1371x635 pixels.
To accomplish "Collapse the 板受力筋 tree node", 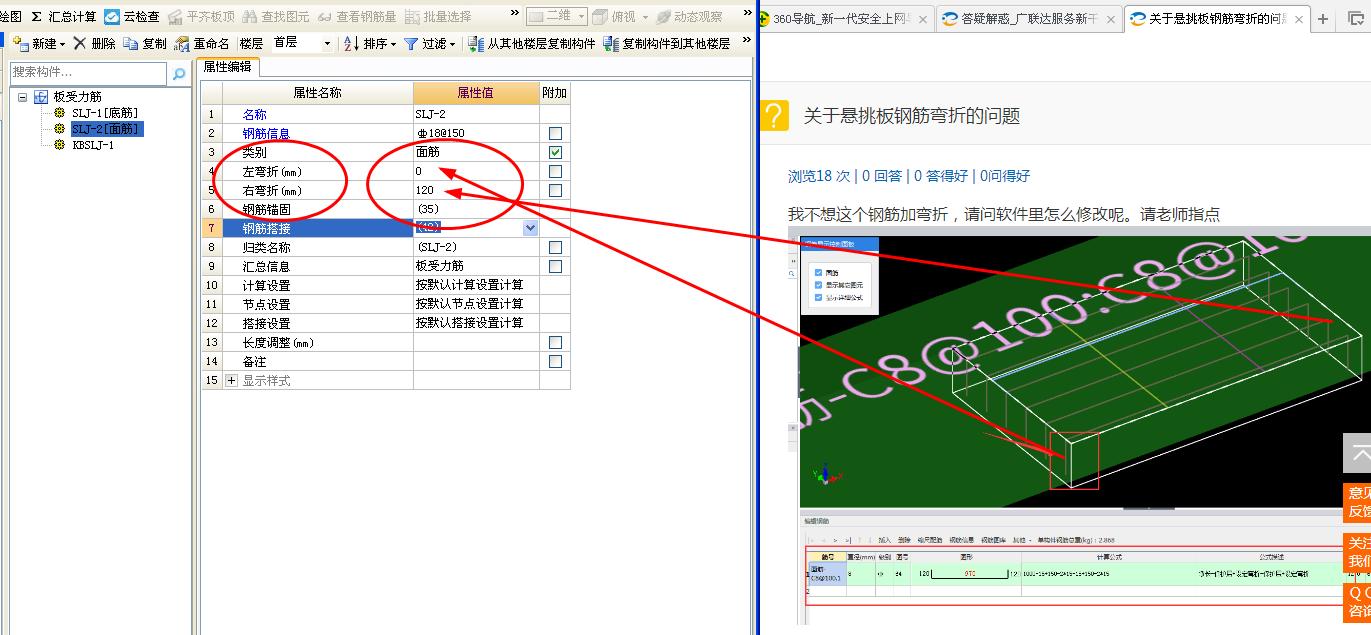I will 23,97.
